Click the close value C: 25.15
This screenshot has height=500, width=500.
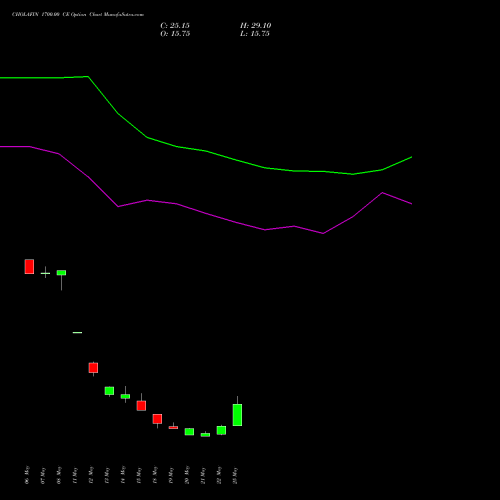click(175, 26)
